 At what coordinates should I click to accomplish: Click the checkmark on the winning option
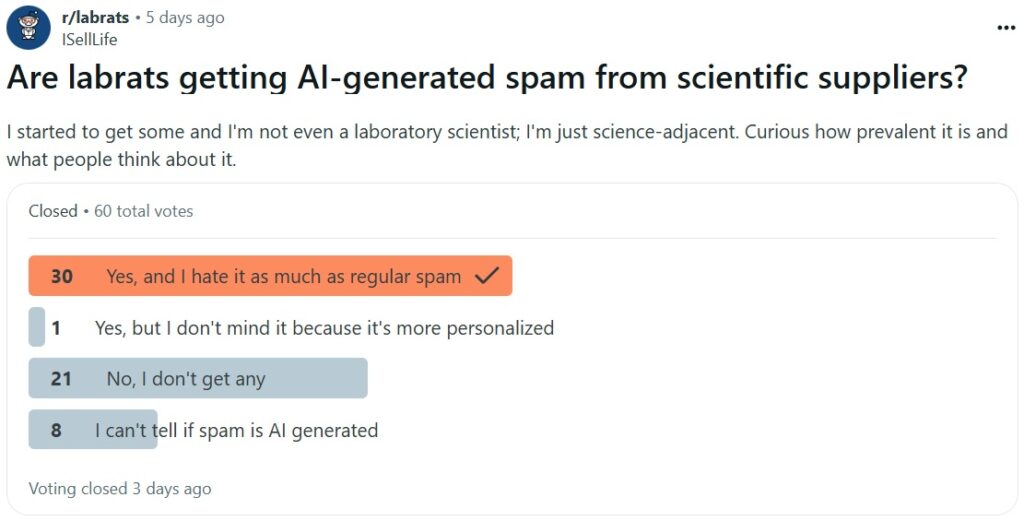[x=487, y=276]
